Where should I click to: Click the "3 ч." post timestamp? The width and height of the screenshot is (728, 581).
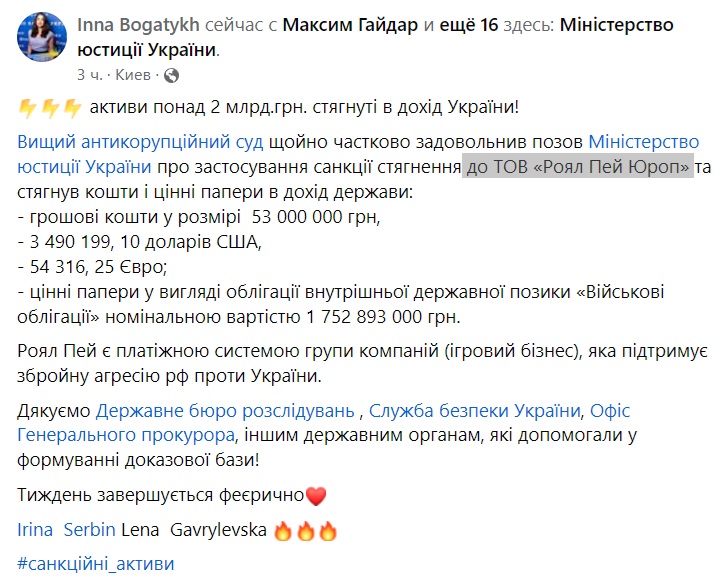pos(89,75)
